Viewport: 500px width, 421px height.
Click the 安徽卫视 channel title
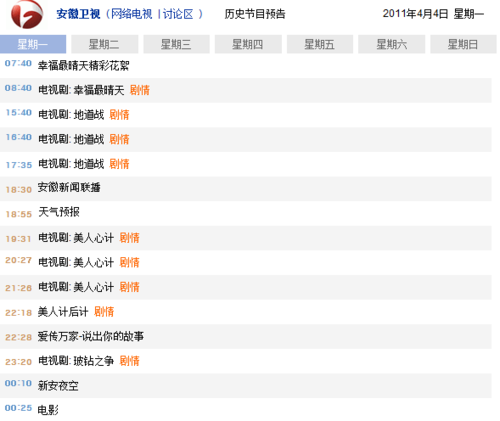coord(78,14)
